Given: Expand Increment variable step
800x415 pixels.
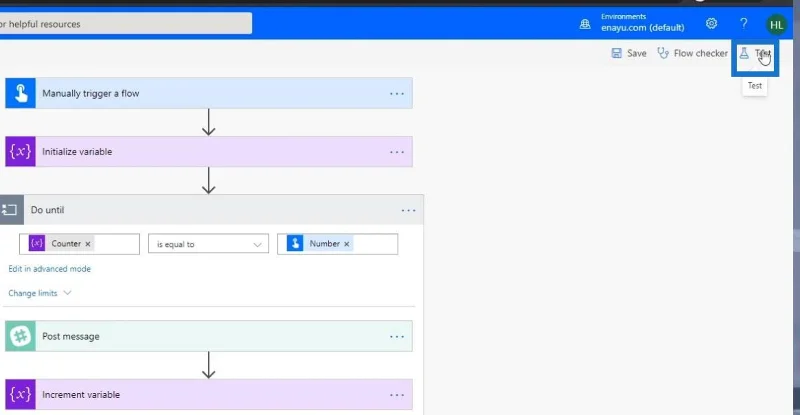Looking at the screenshot, I should [x=209, y=394].
